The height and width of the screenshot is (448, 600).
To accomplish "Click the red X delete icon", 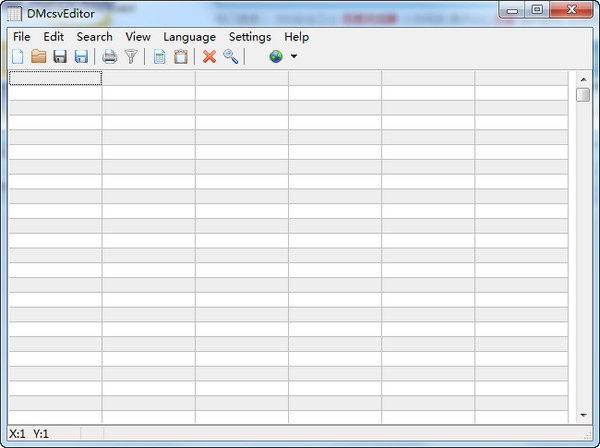I will click(x=209, y=57).
